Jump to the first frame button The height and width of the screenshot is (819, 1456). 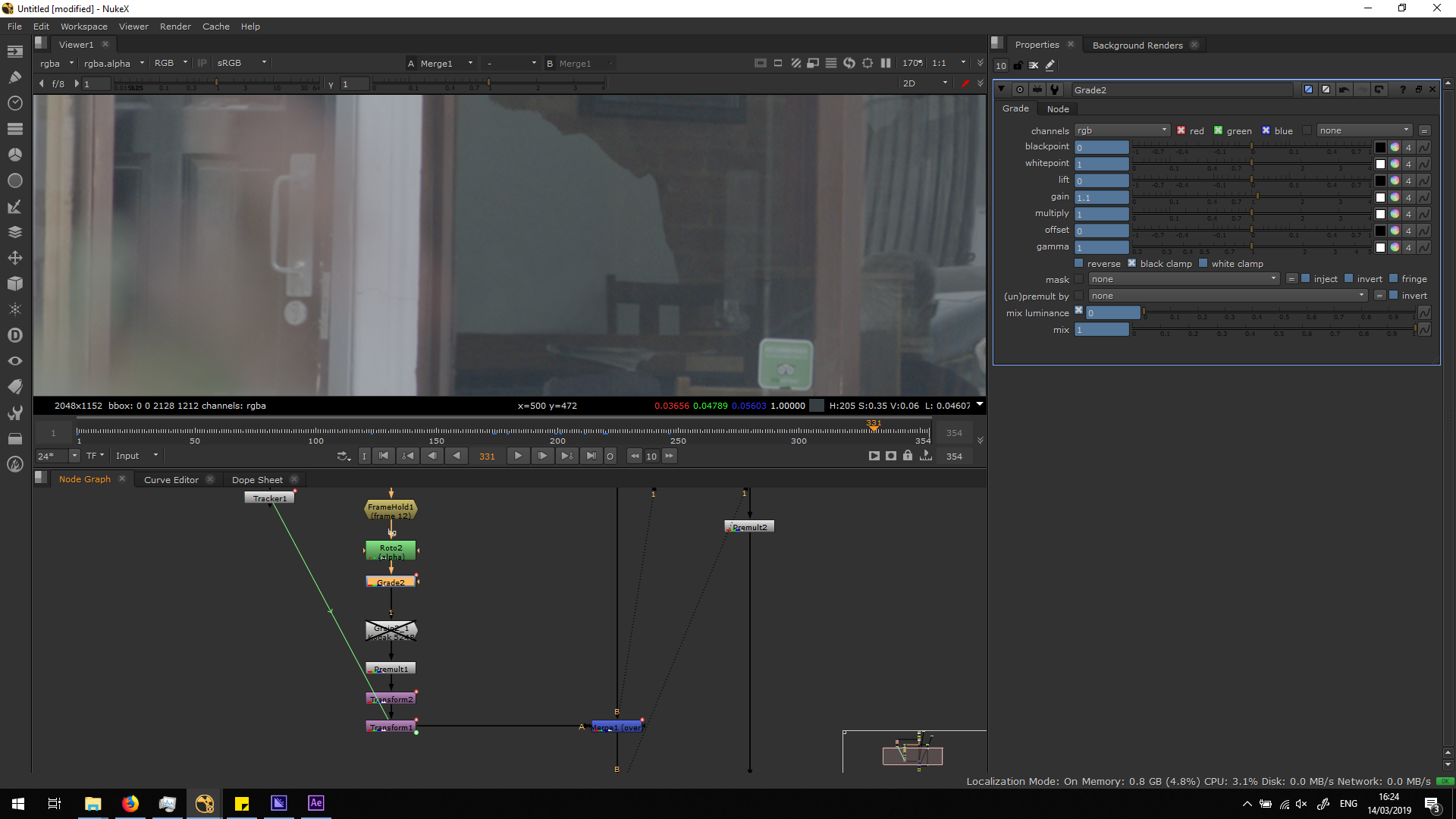click(x=384, y=456)
